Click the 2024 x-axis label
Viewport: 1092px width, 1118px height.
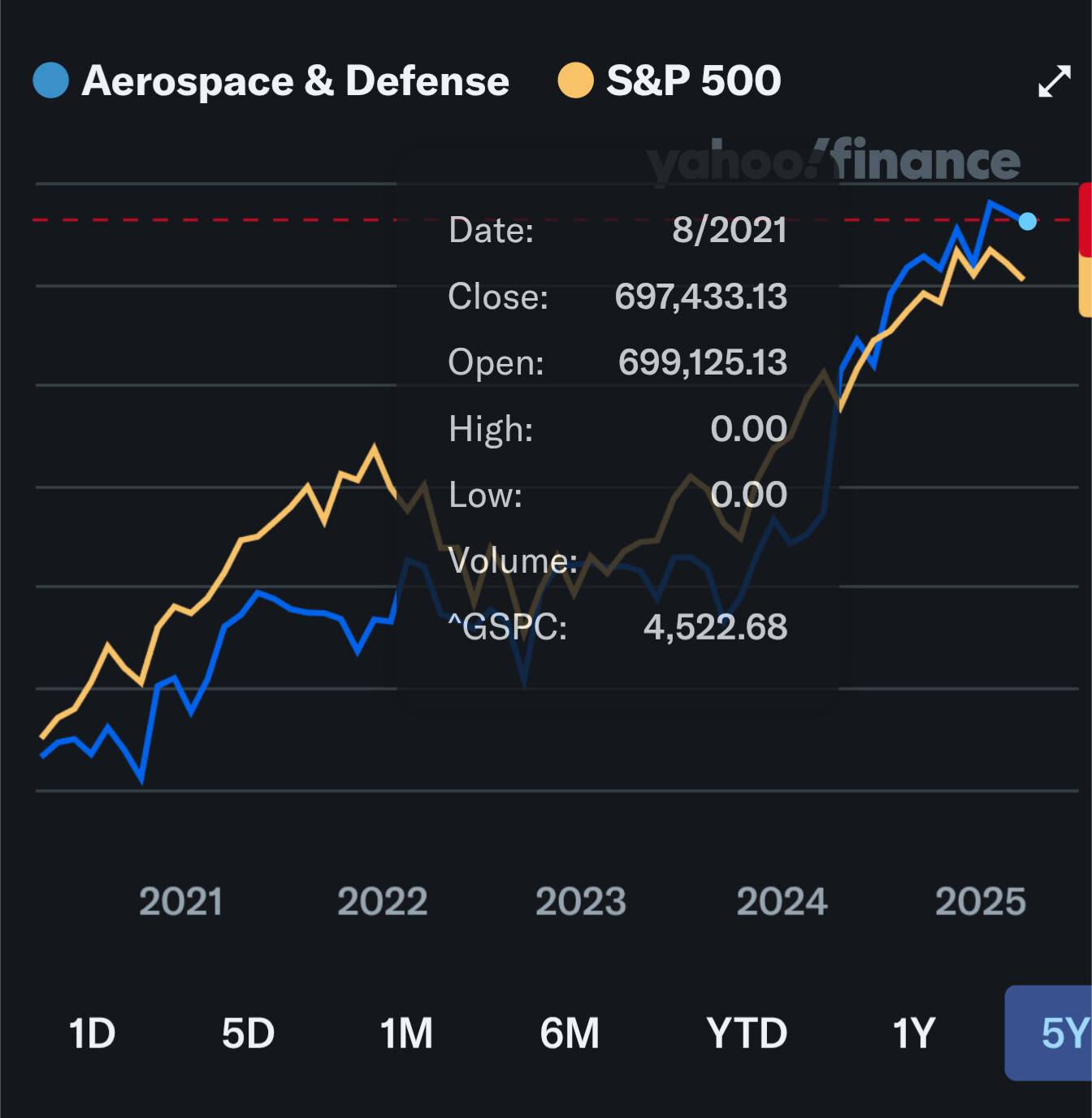coord(782,902)
